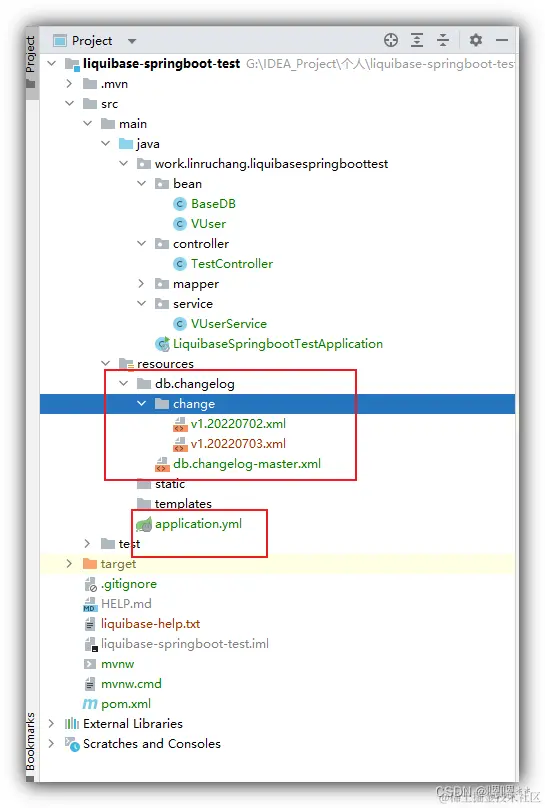The height and width of the screenshot is (808, 545).
Task: Click the liquibase-help.txt file icon
Action: [x=90, y=624]
